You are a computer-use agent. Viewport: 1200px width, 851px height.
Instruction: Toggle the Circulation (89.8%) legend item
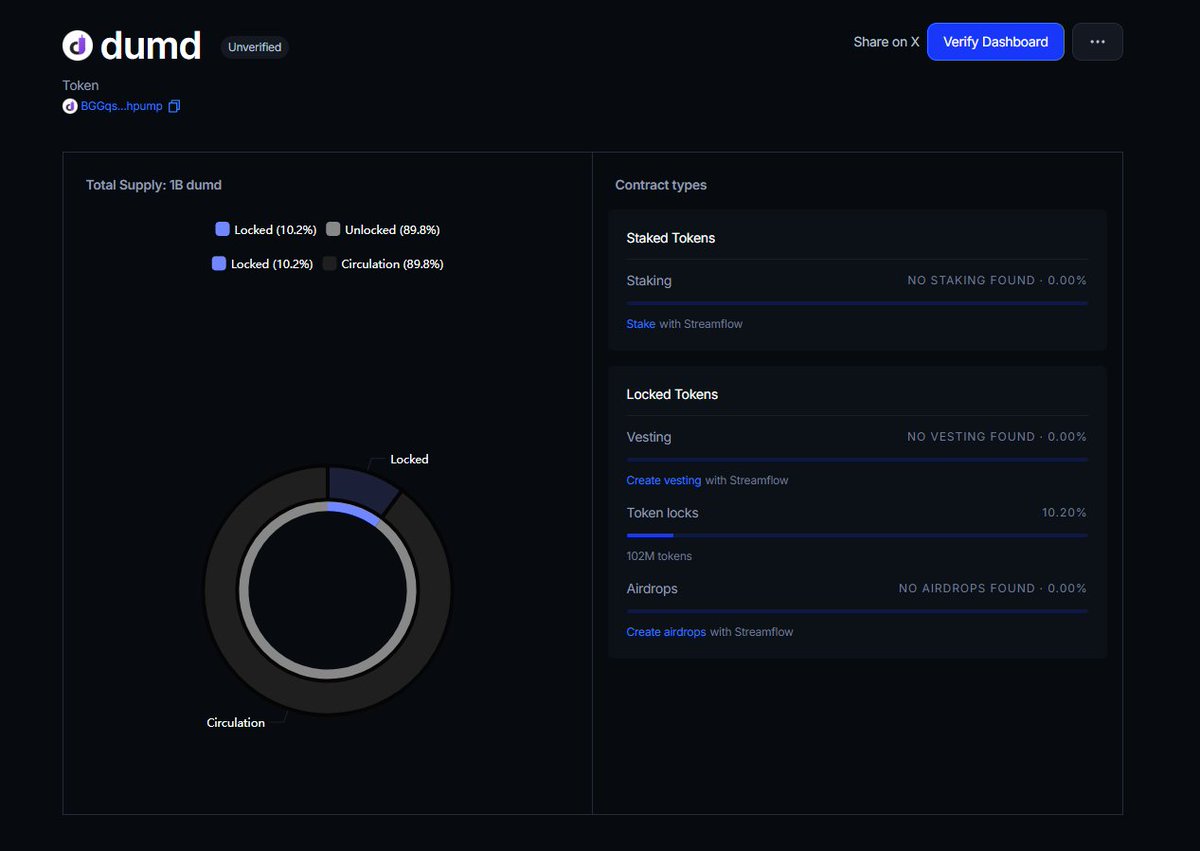click(383, 264)
